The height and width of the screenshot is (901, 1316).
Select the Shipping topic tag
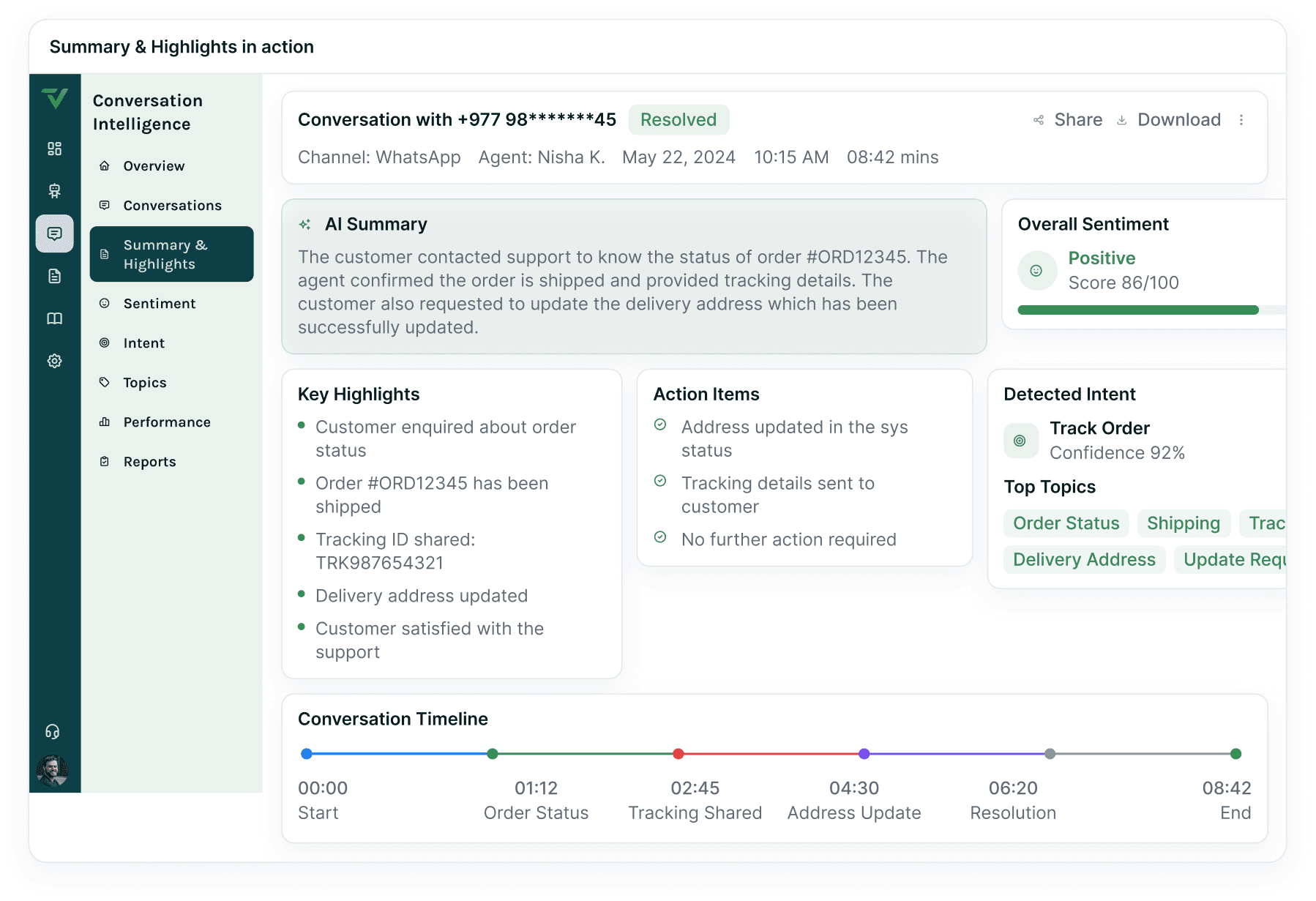(x=1184, y=523)
